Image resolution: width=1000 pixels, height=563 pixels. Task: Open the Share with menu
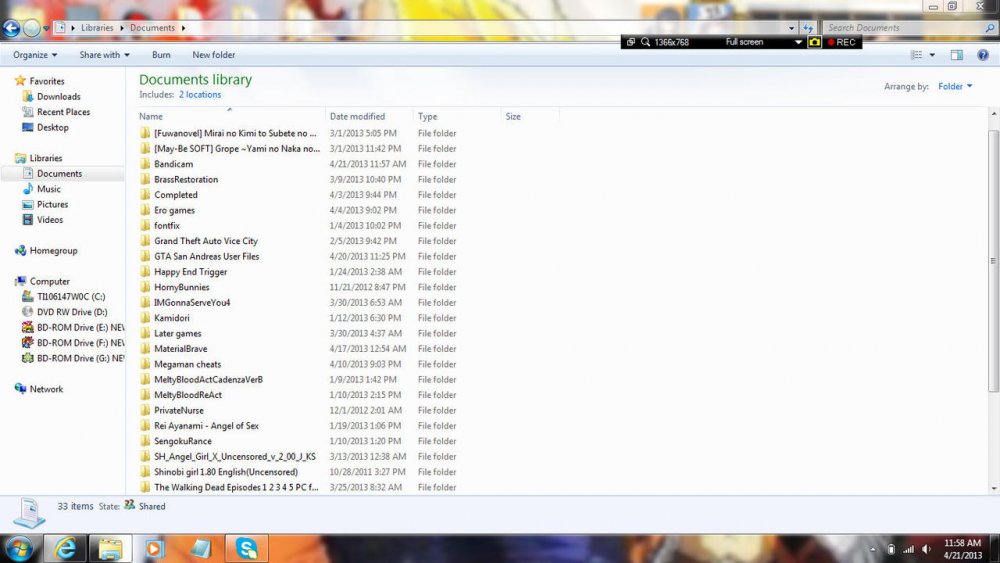coord(104,55)
